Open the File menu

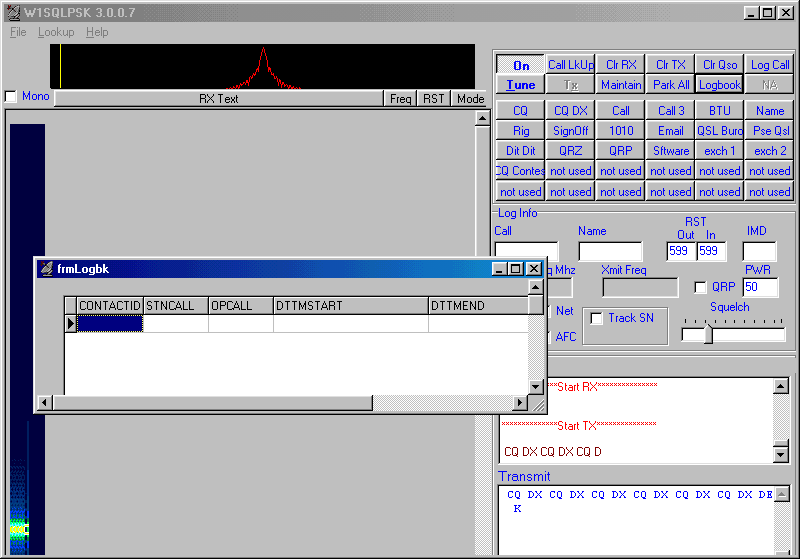tap(18, 32)
